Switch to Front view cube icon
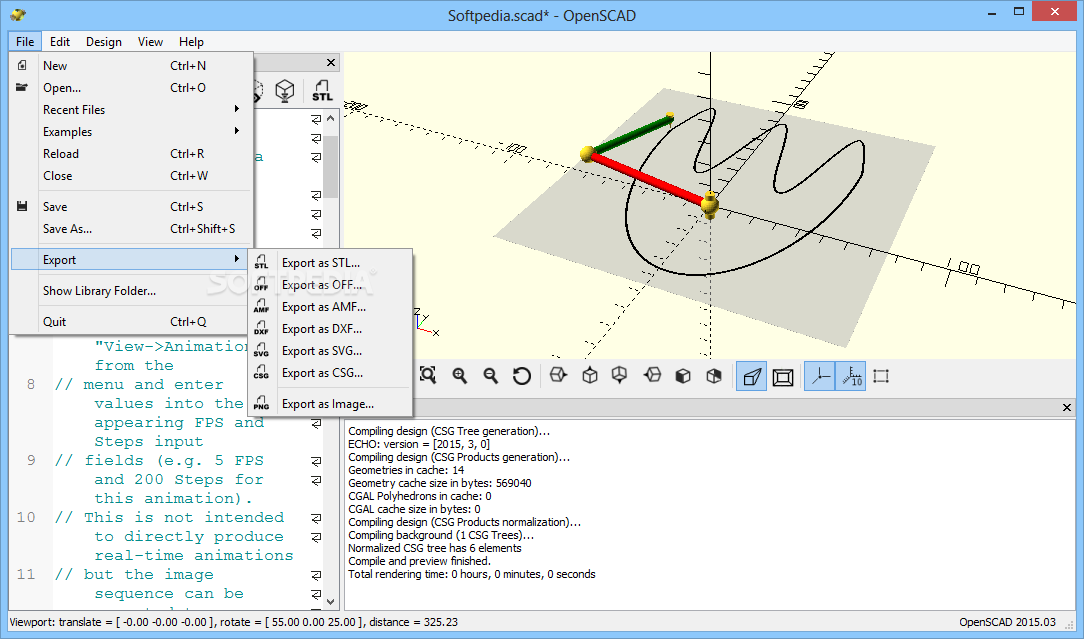The width and height of the screenshot is (1084, 639). [683, 376]
